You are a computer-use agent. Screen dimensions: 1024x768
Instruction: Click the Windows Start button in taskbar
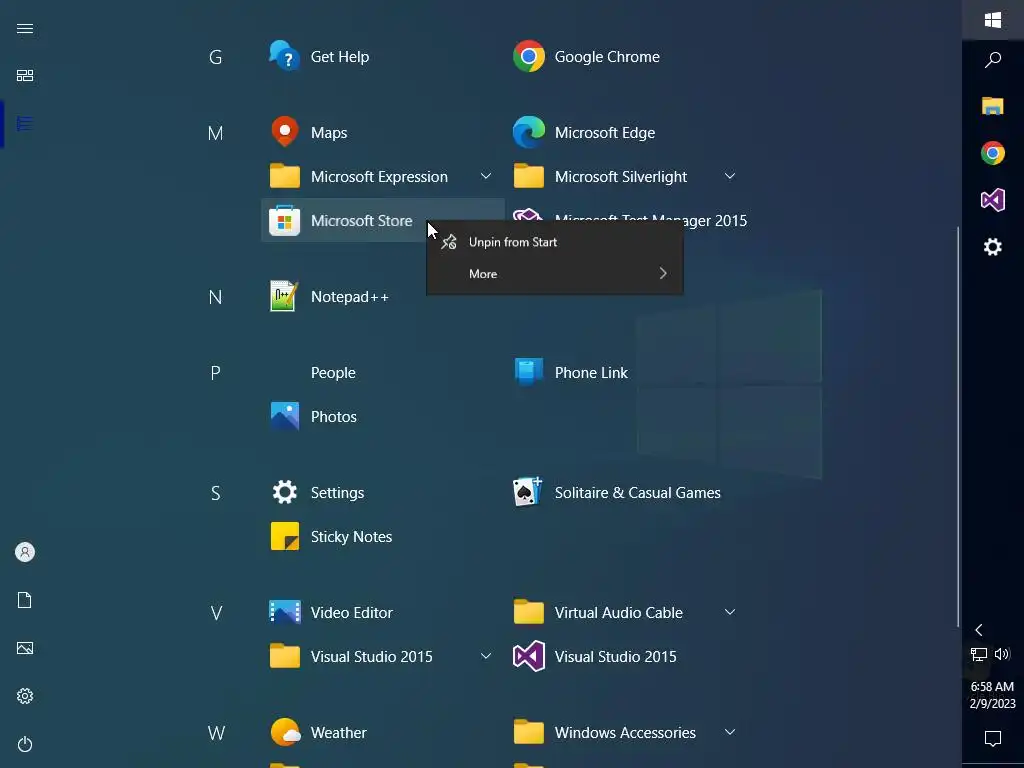tap(993, 20)
